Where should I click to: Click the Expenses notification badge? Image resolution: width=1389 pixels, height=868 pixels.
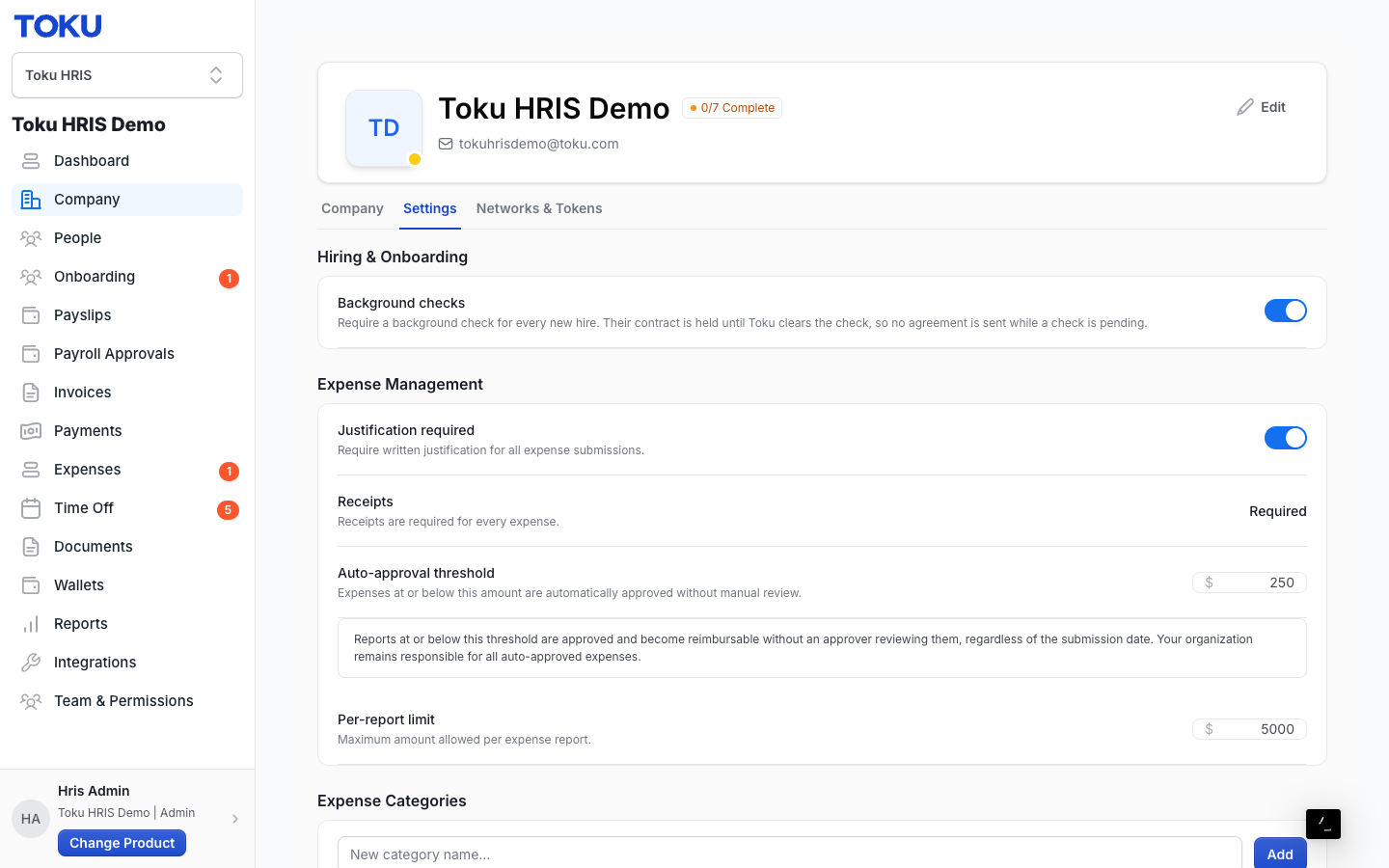(x=229, y=472)
